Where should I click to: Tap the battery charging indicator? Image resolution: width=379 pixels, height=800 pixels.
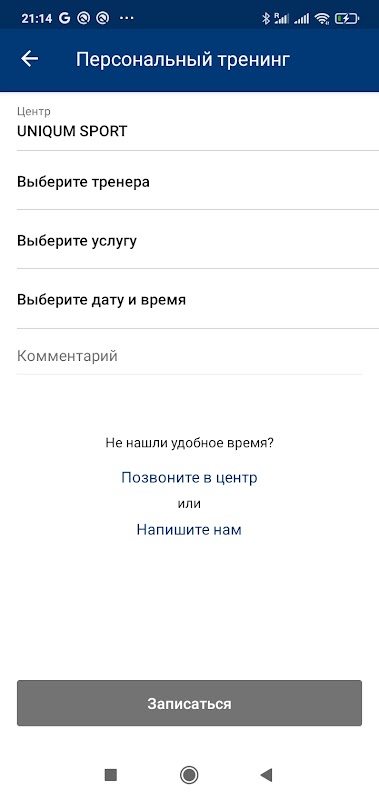pos(347,18)
